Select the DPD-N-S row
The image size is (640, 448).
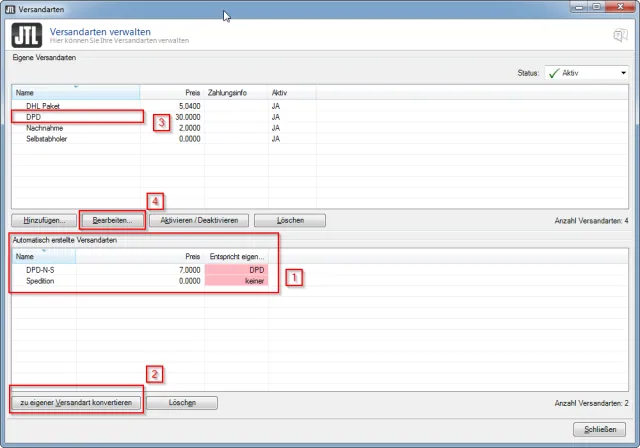coord(320,270)
